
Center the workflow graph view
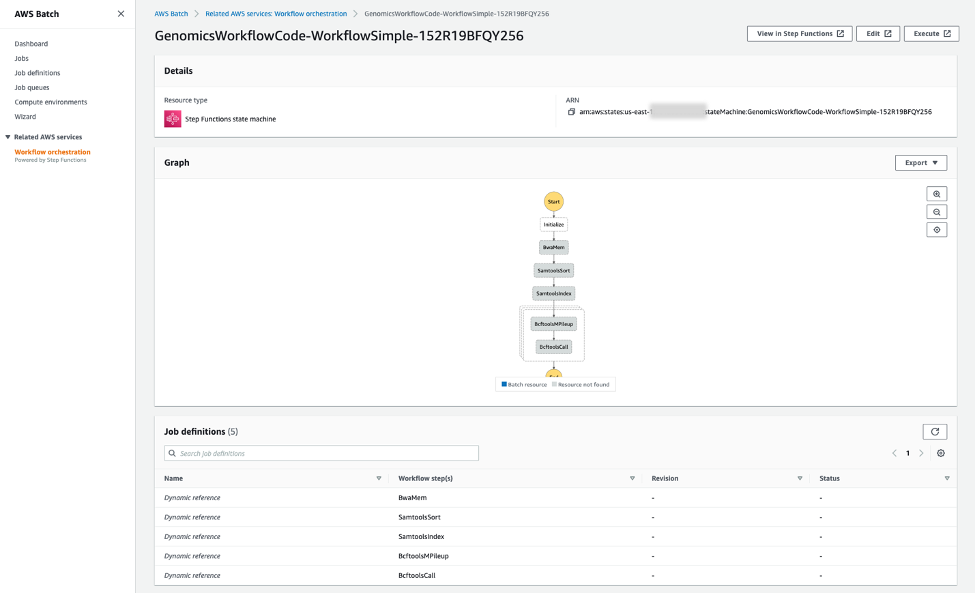click(936, 230)
